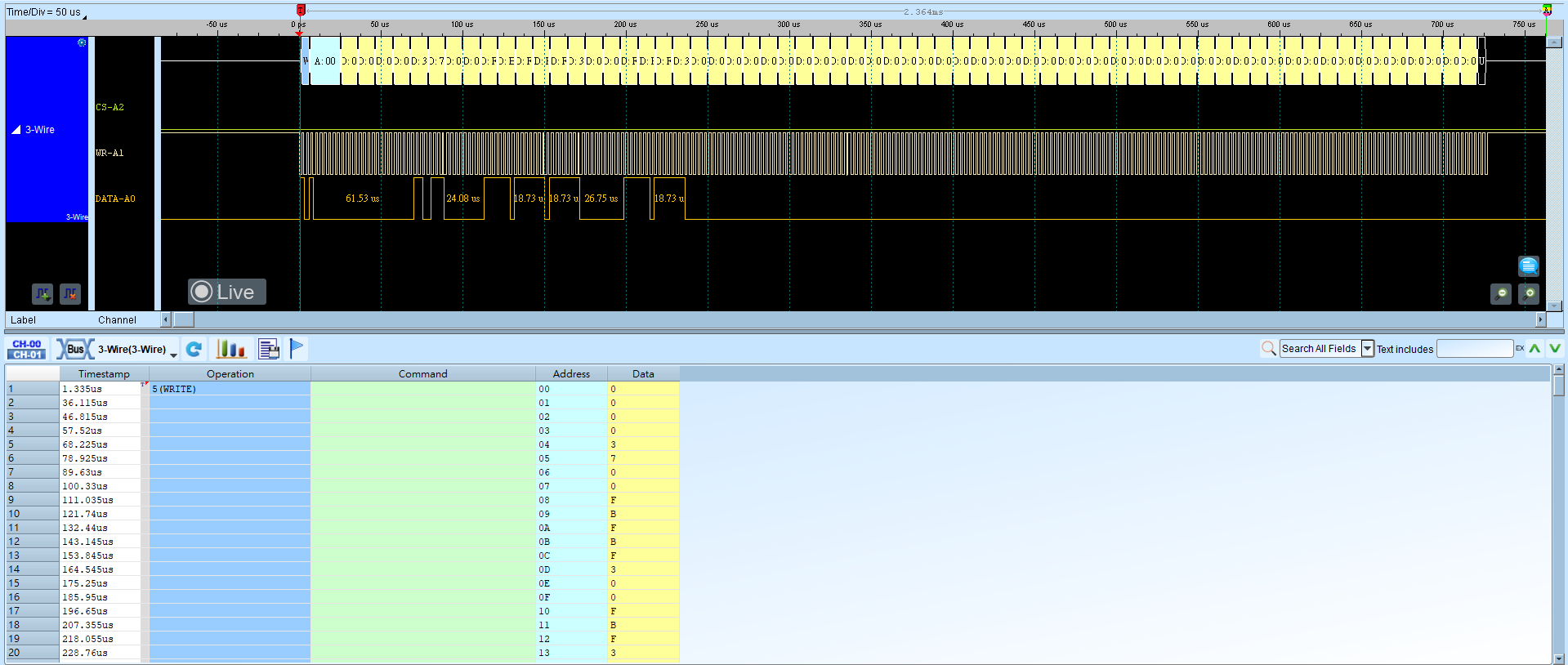
Task: Click the 61.53 us pulse width label
Action: [x=362, y=199]
